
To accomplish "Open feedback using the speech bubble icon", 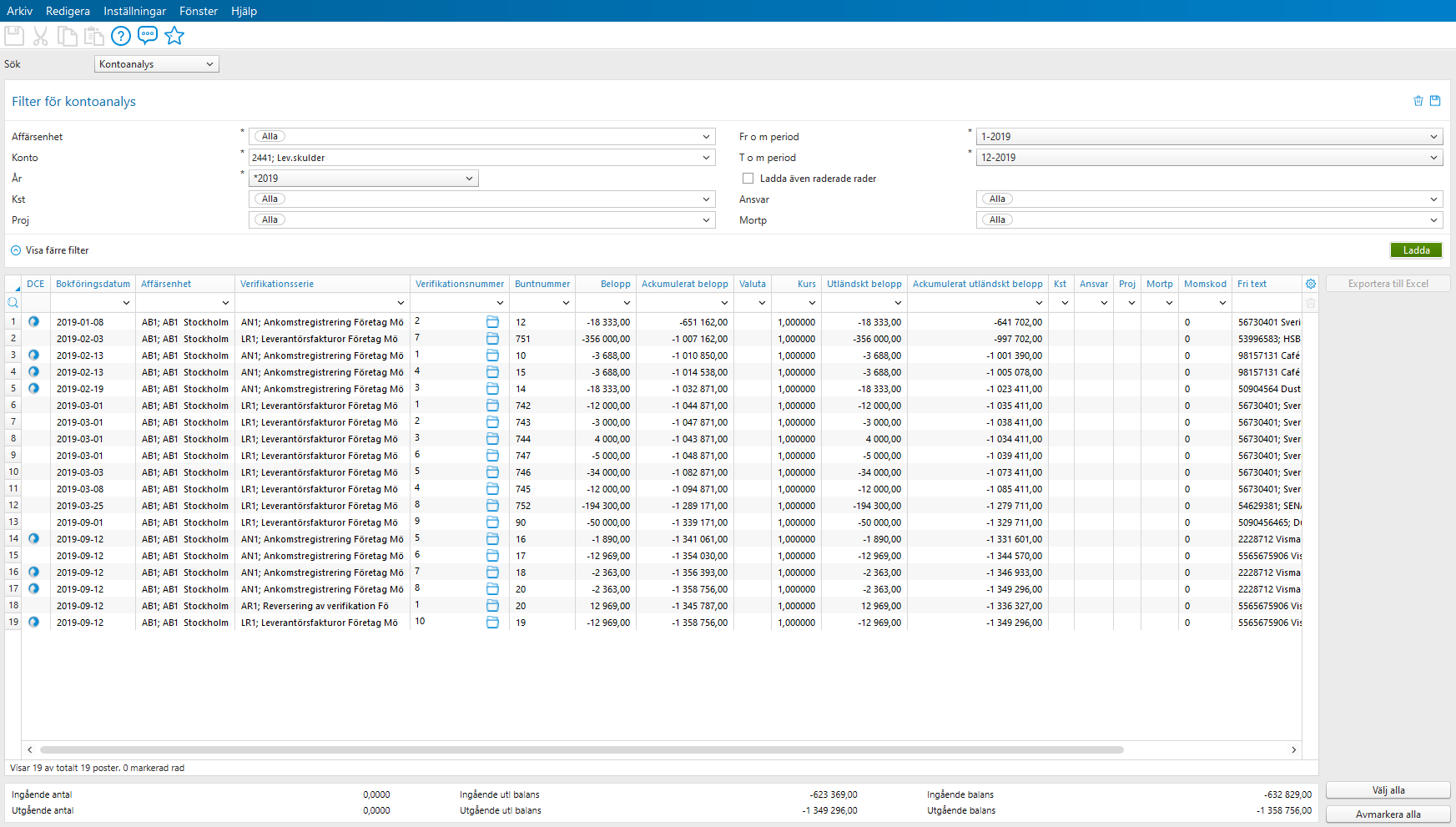I will coord(148,35).
